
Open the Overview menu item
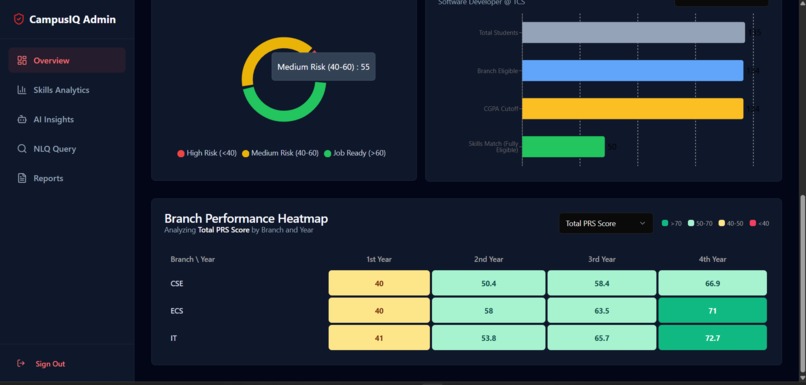(67, 60)
